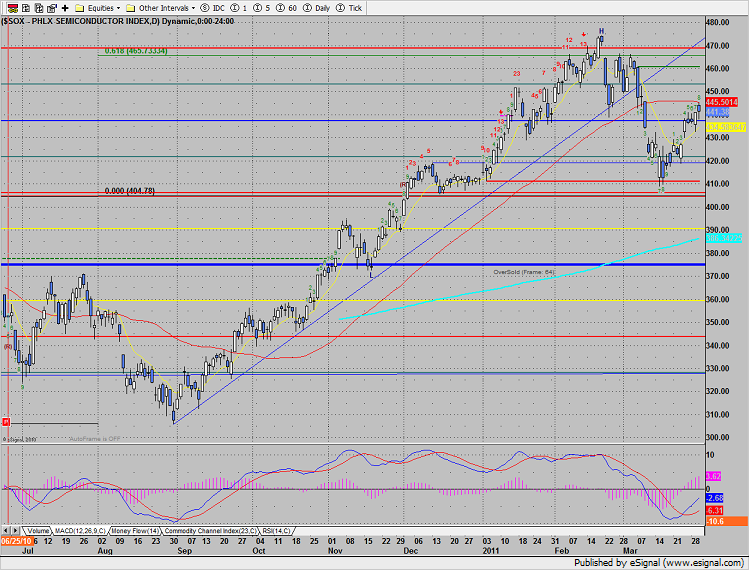
Task: Click the 480.00 price axis label
Action: pyautogui.click(x=718, y=22)
